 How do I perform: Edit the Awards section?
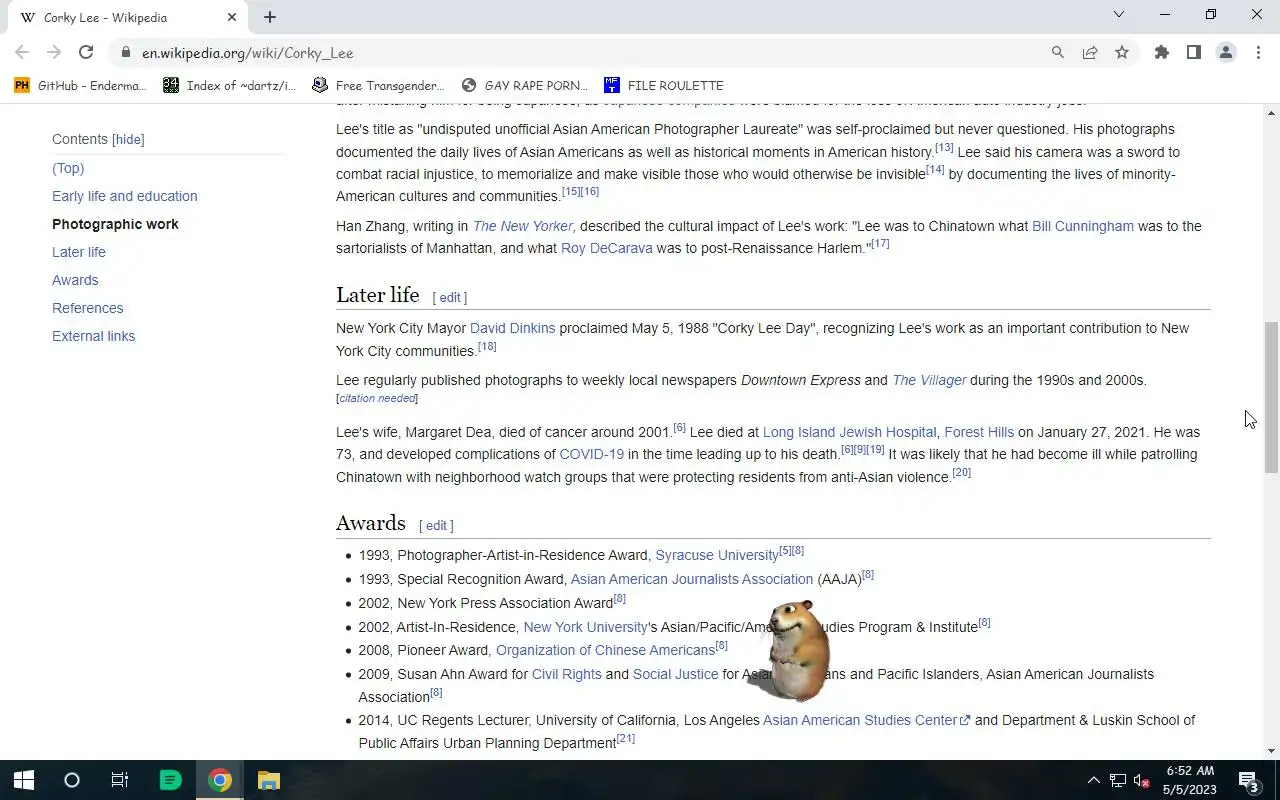point(436,525)
